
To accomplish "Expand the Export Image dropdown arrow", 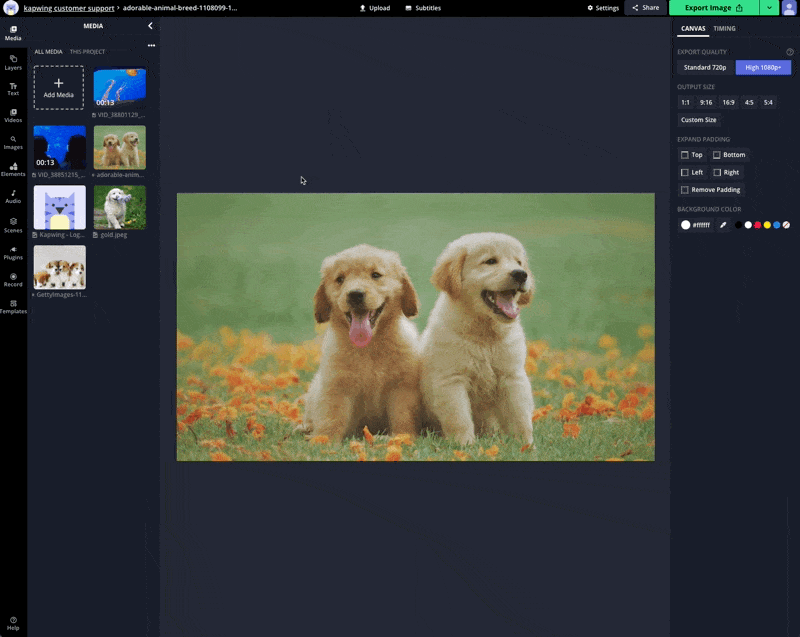I will click(768, 8).
